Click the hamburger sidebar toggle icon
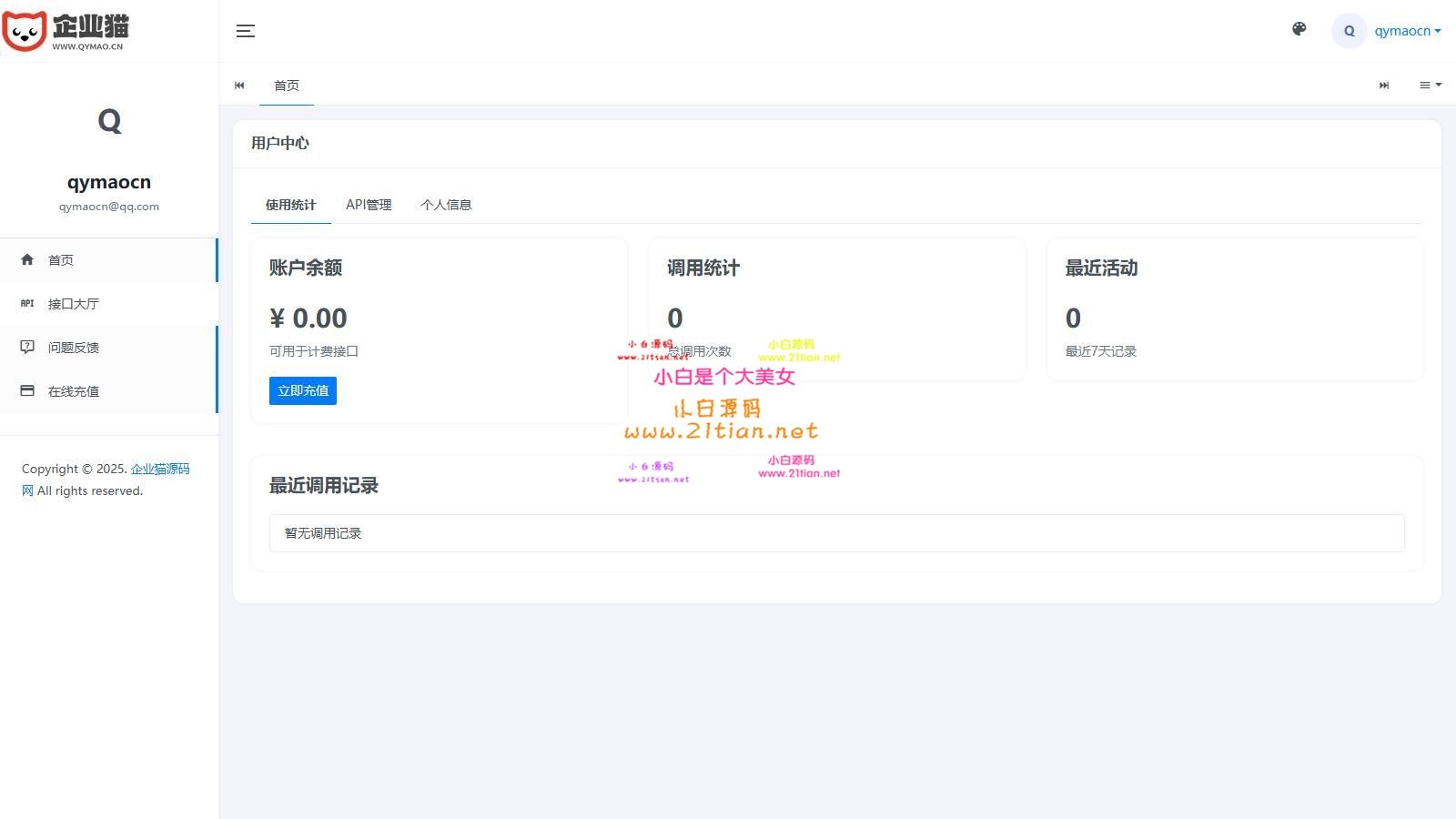The width and height of the screenshot is (1456, 819). click(245, 31)
